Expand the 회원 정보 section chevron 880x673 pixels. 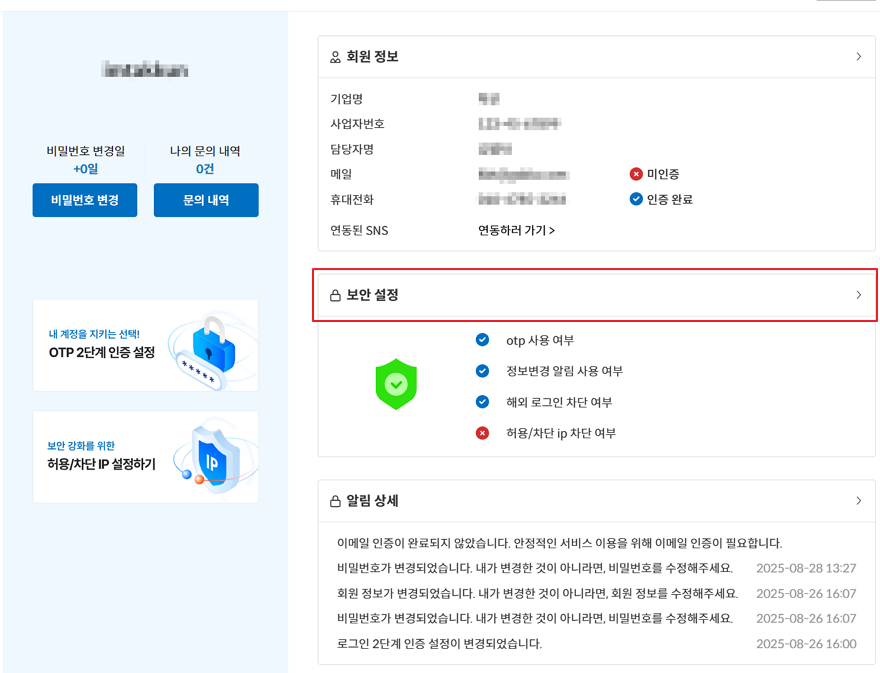tap(858, 57)
